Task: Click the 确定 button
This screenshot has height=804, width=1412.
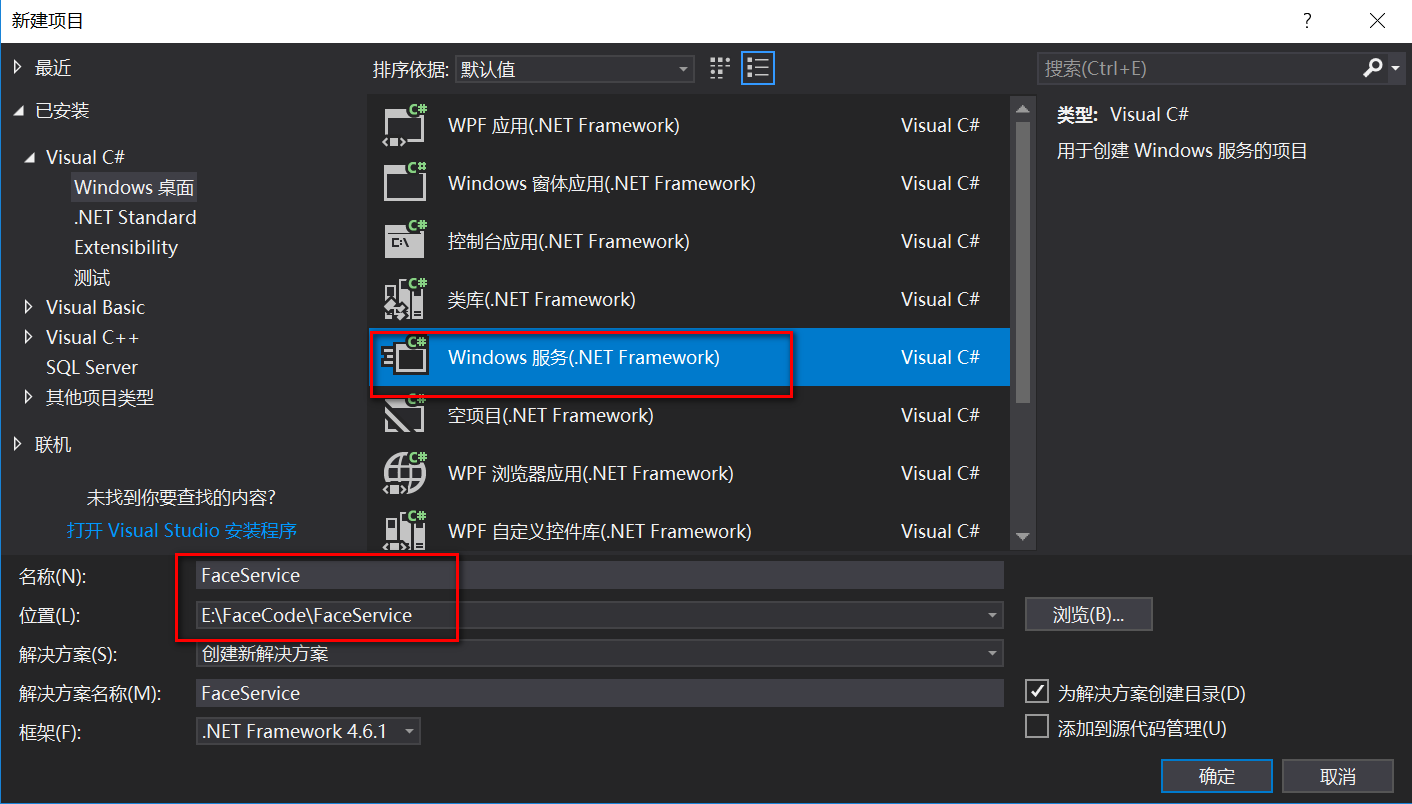Action: point(1217,776)
